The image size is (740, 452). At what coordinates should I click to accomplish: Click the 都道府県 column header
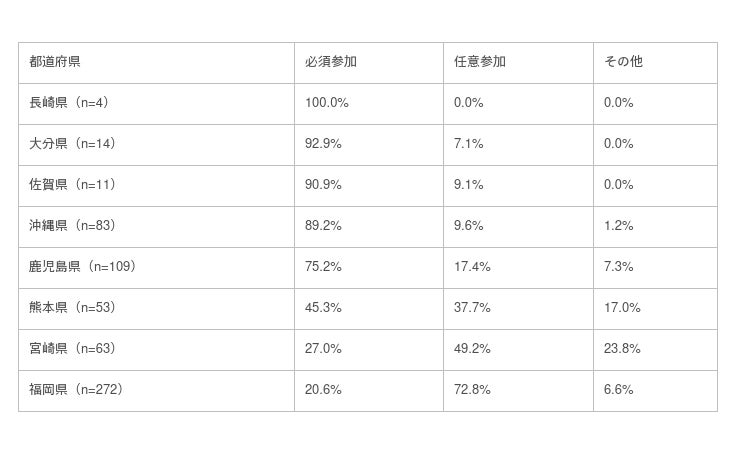55,62
